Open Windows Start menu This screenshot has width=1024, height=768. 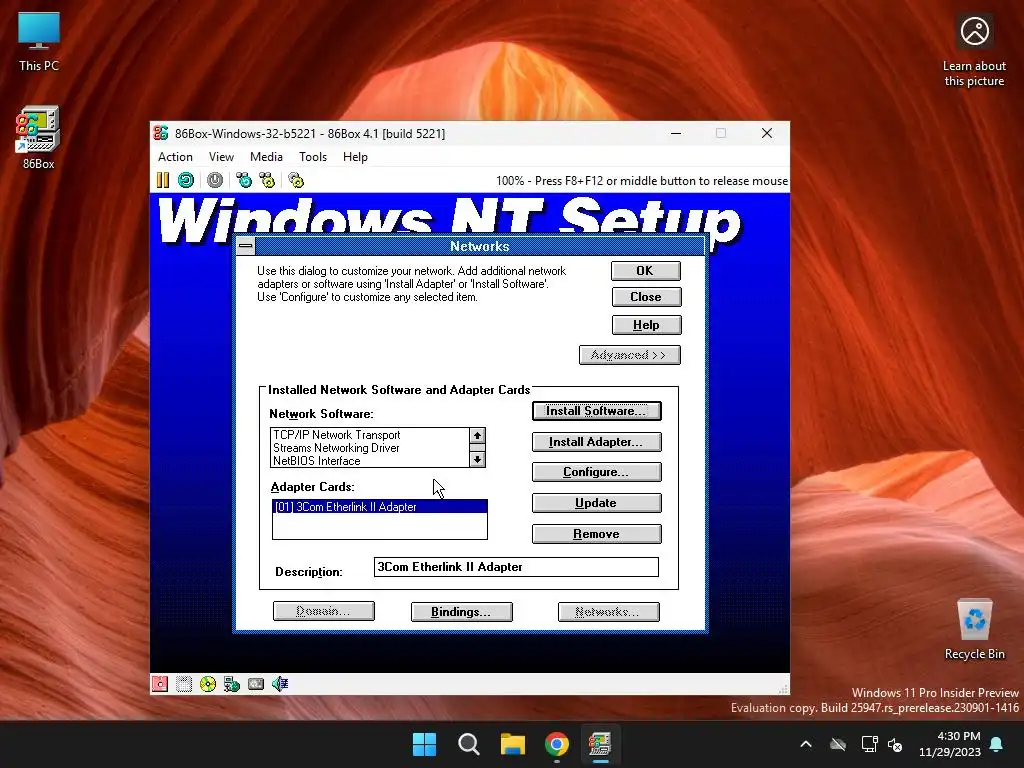(424, 744)
